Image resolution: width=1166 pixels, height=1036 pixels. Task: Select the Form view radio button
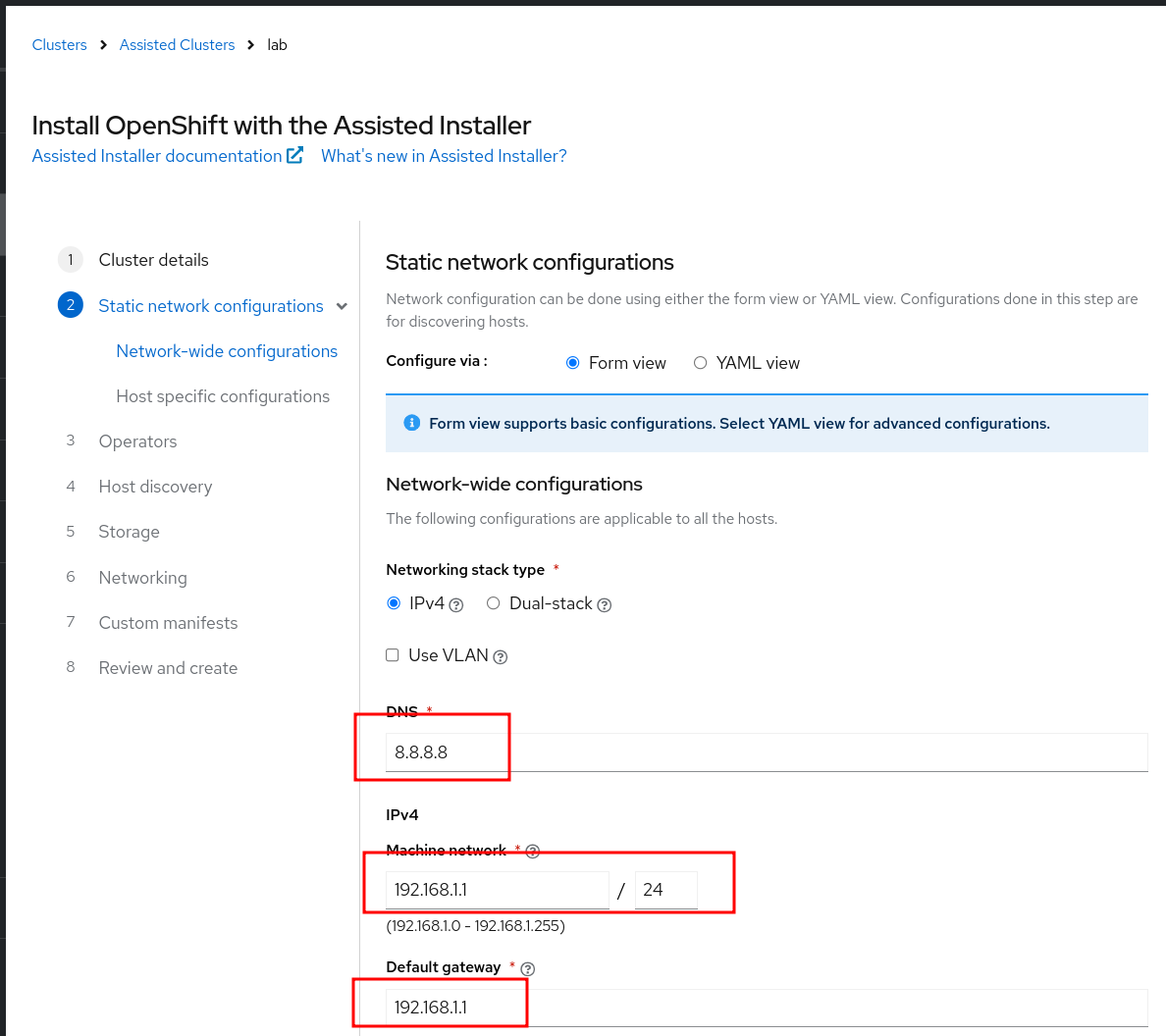572,363
